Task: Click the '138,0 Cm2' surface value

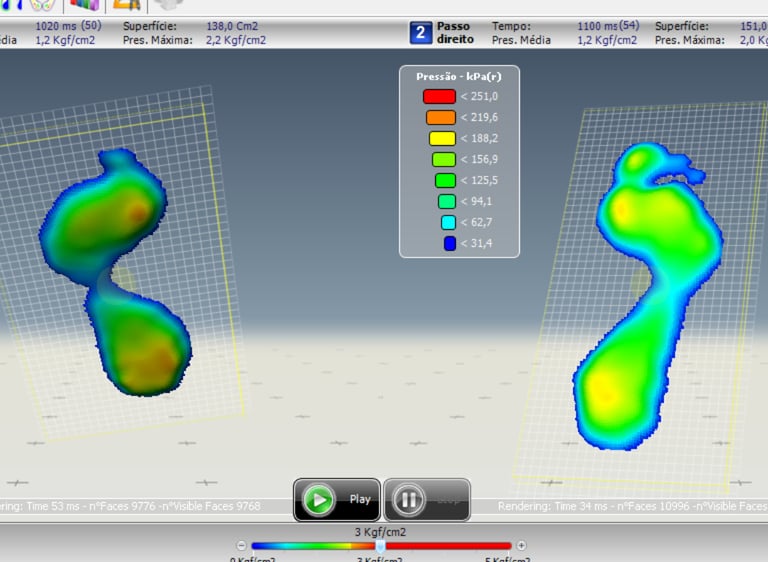Action: click(x=232, y=26)
